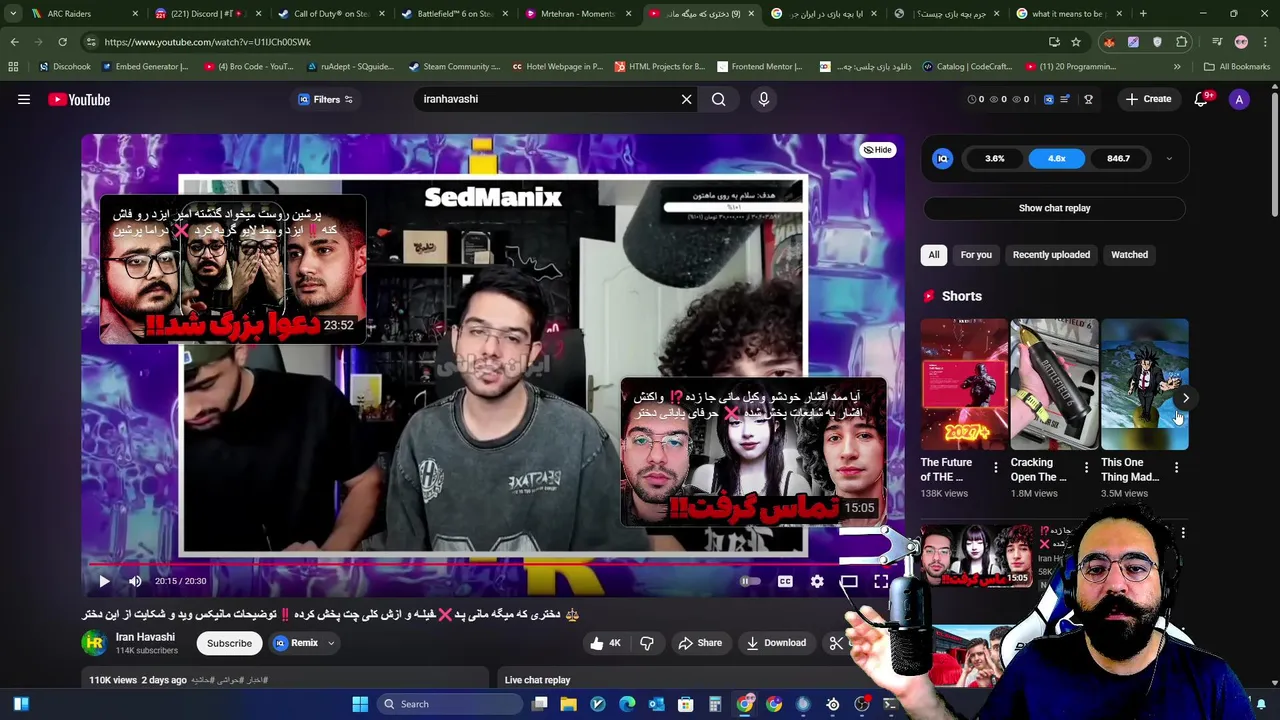Viewport: 1280px width, 720px height.
Task: Open the YouTube hamburger guide menu
Action: [24, 99]
